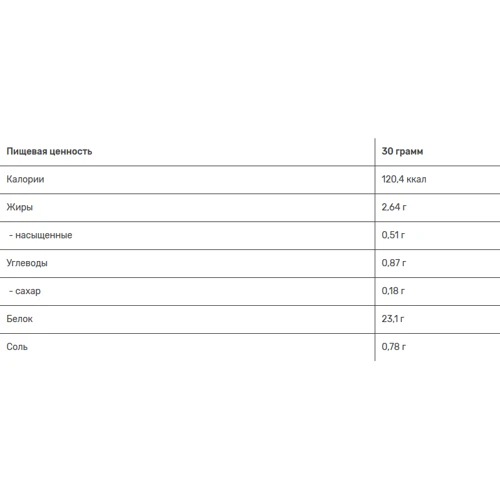500x500 pixels.
Task: Select the '120,4 ккал' value
Action: tap(404, 179)
